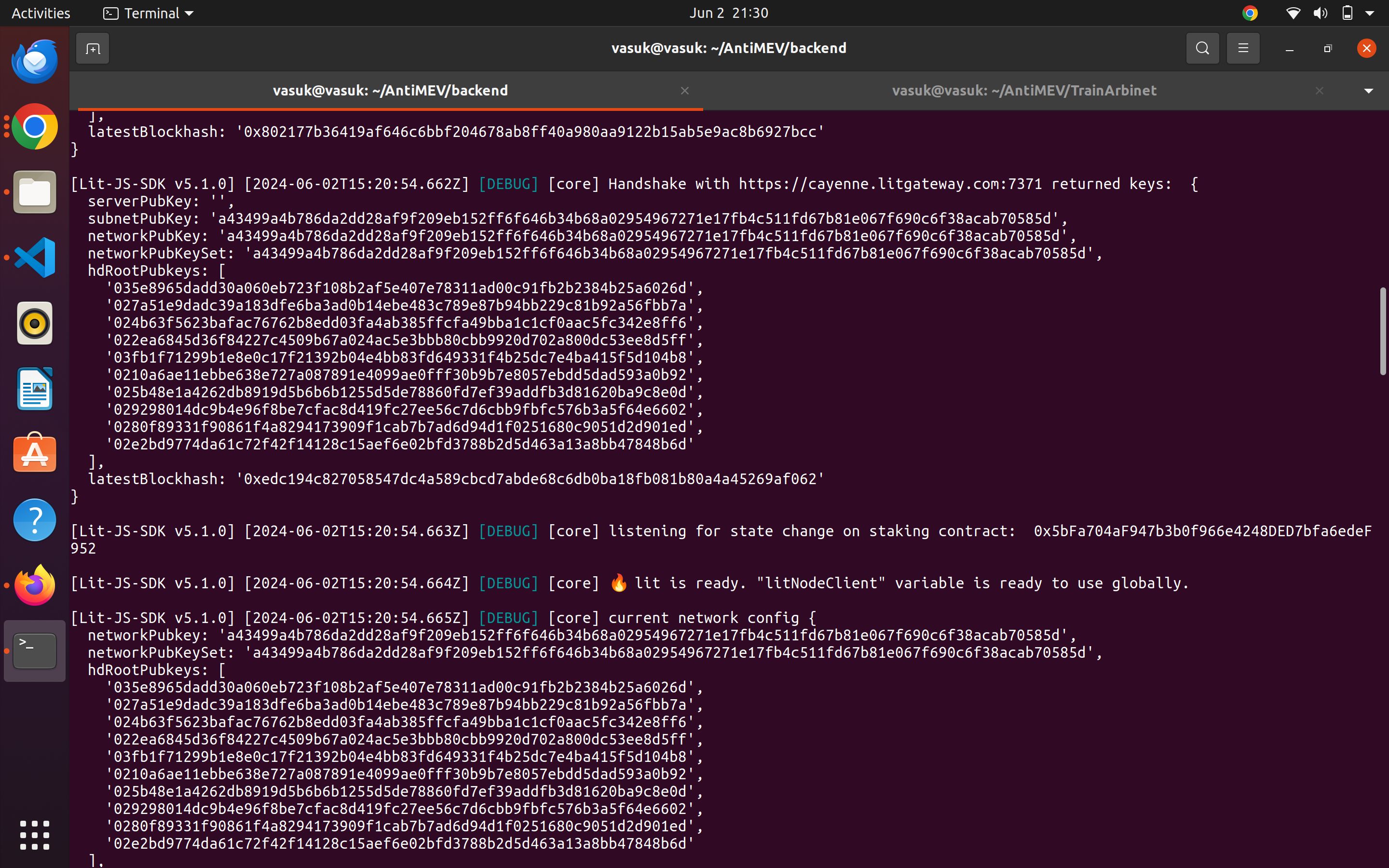1389x868 pixels.
Task: Open LibreOffice Writer from dock
Action: tap(35, 389)
